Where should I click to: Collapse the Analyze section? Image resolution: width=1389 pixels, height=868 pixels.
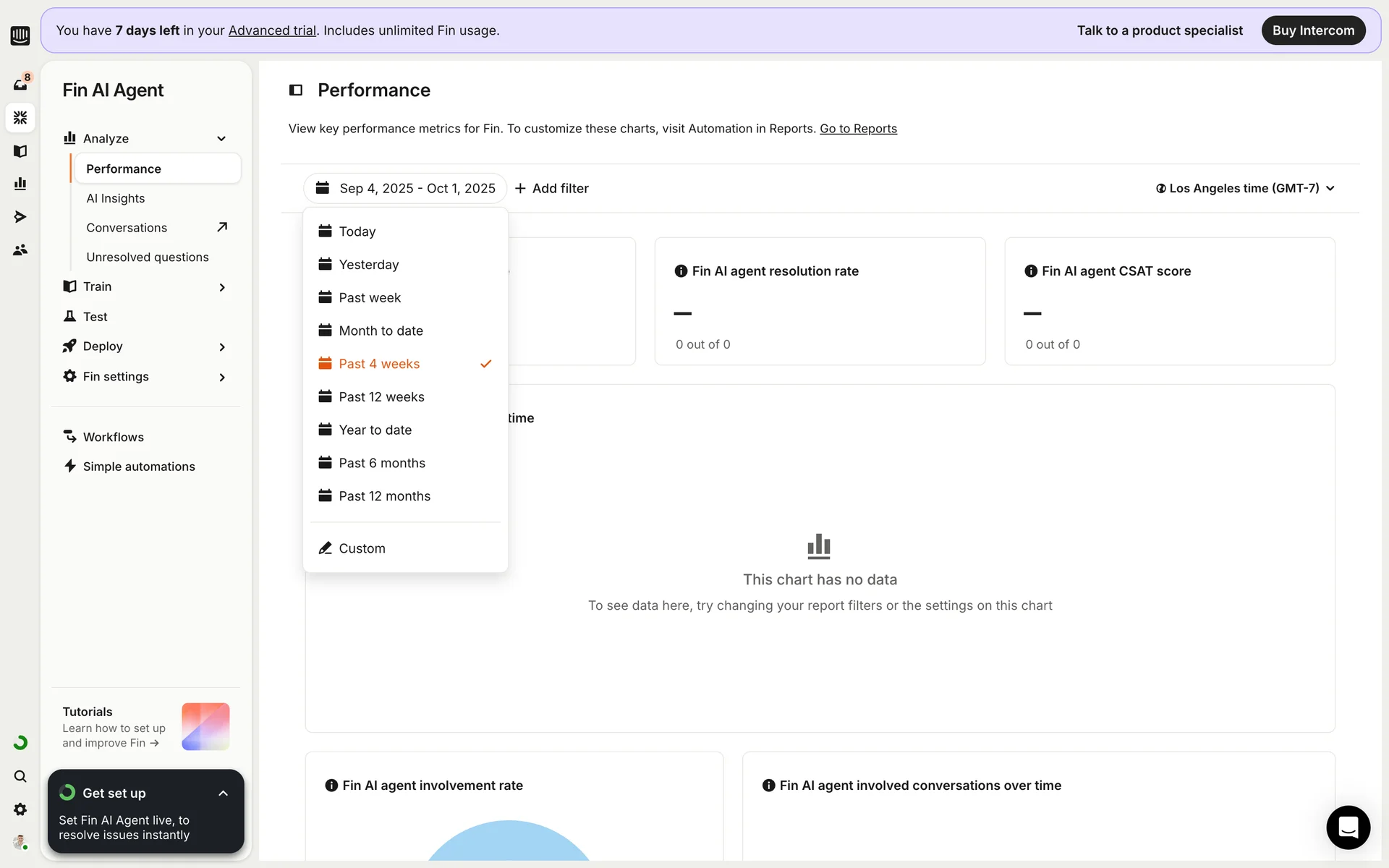tap(221, 139)
